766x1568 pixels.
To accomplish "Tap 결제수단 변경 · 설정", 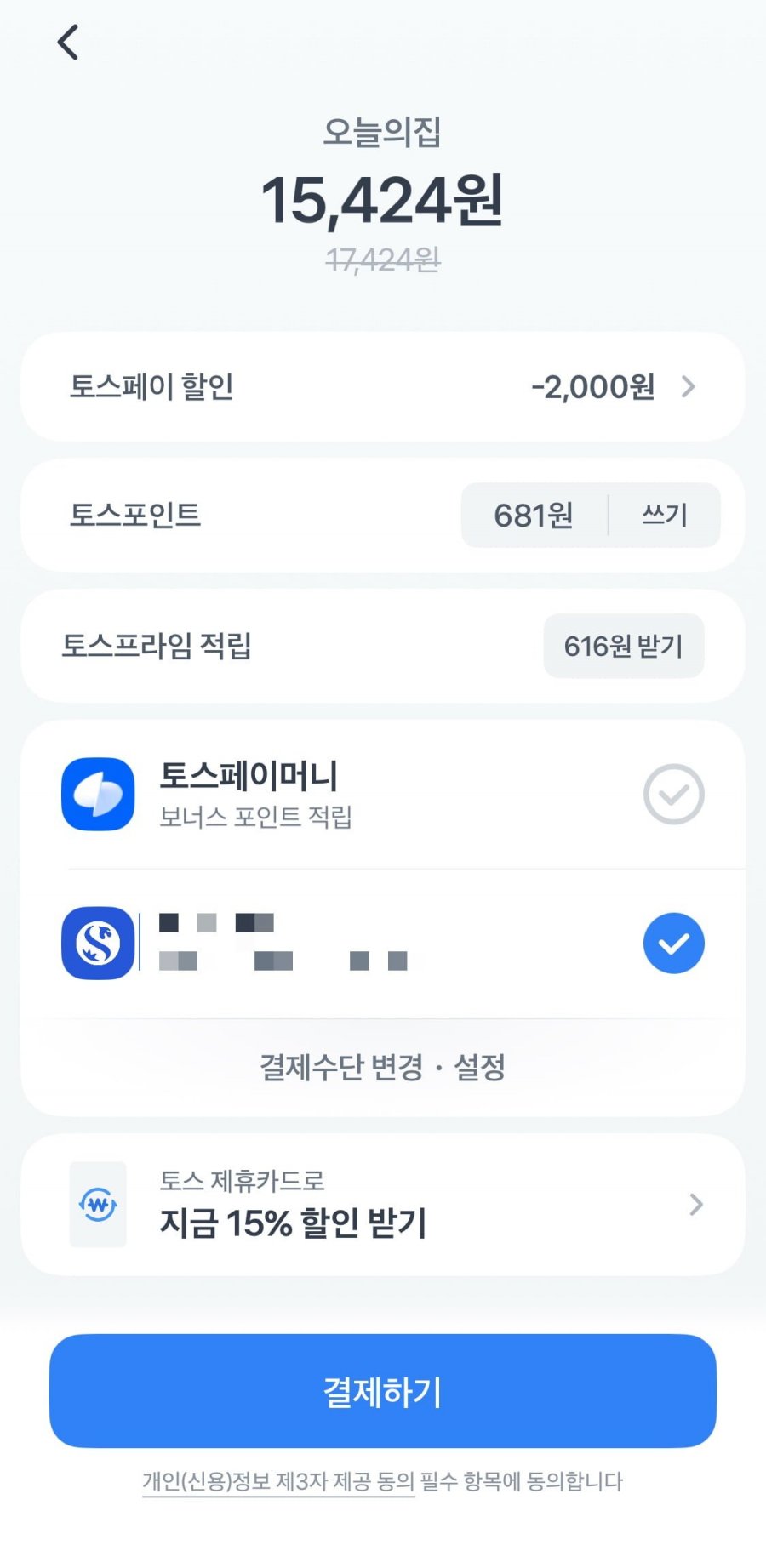I will pos(382,1066).
